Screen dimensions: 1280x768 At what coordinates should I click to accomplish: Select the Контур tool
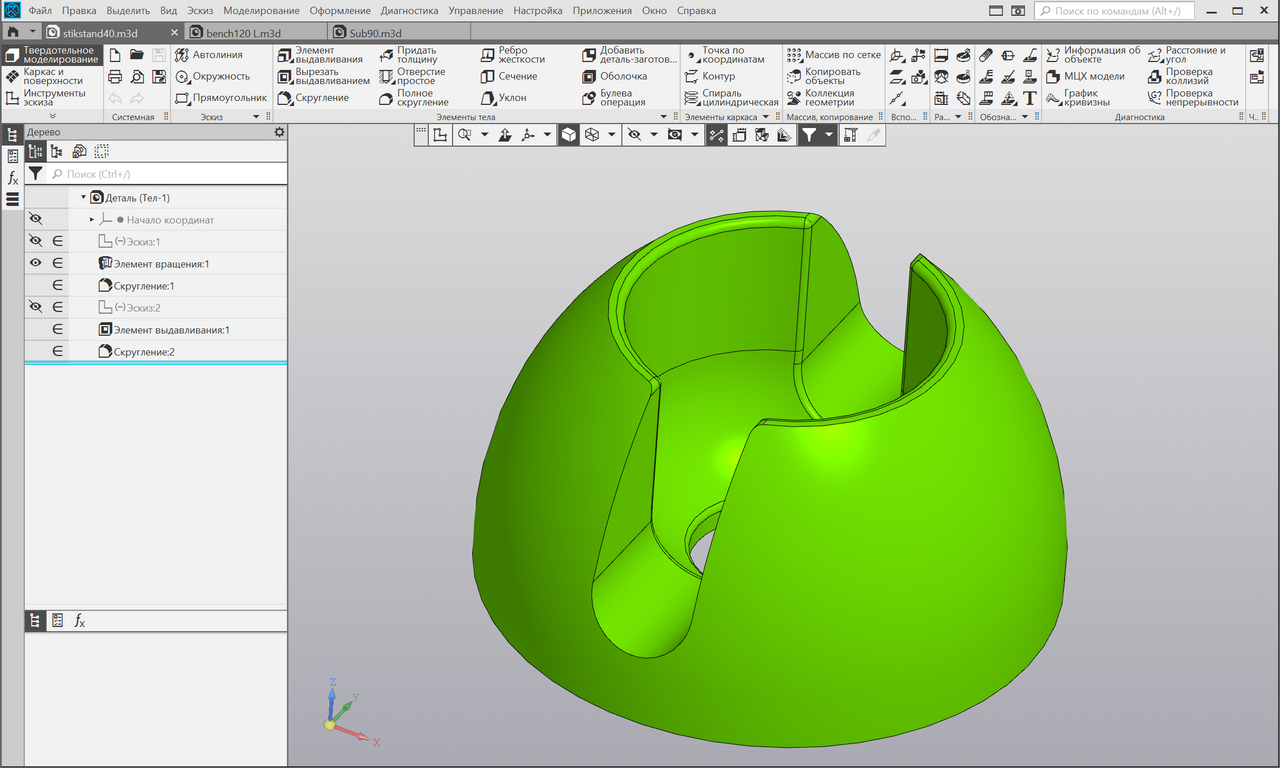[710, 76]
